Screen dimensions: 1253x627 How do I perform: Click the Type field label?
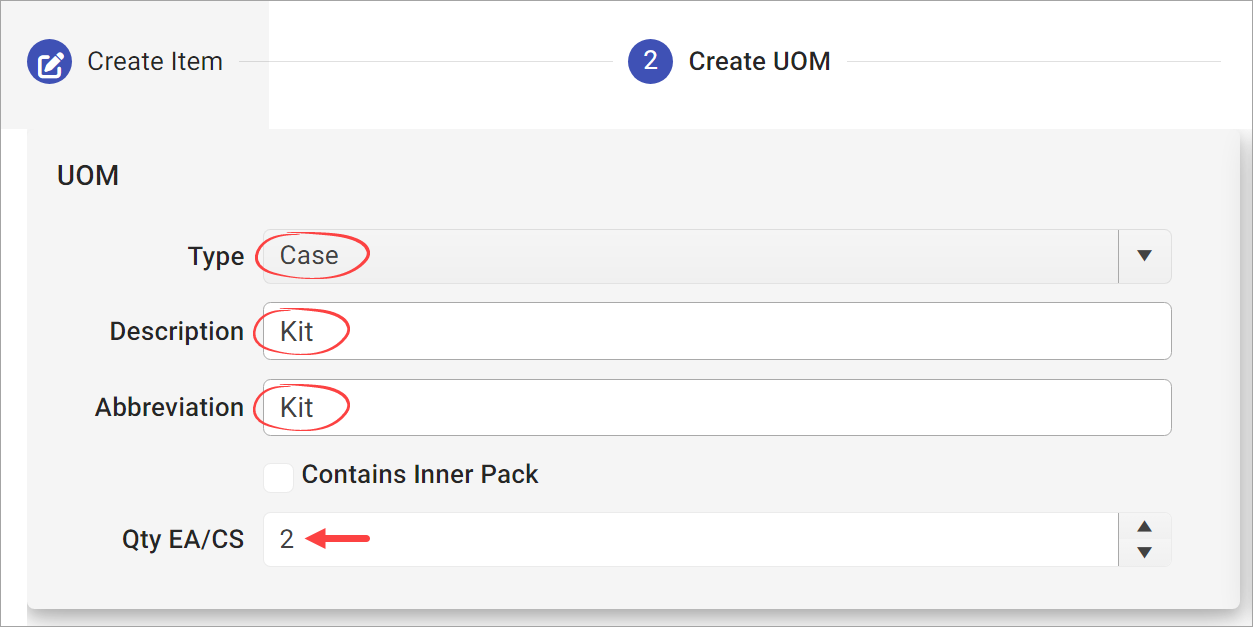pos(216,257)
